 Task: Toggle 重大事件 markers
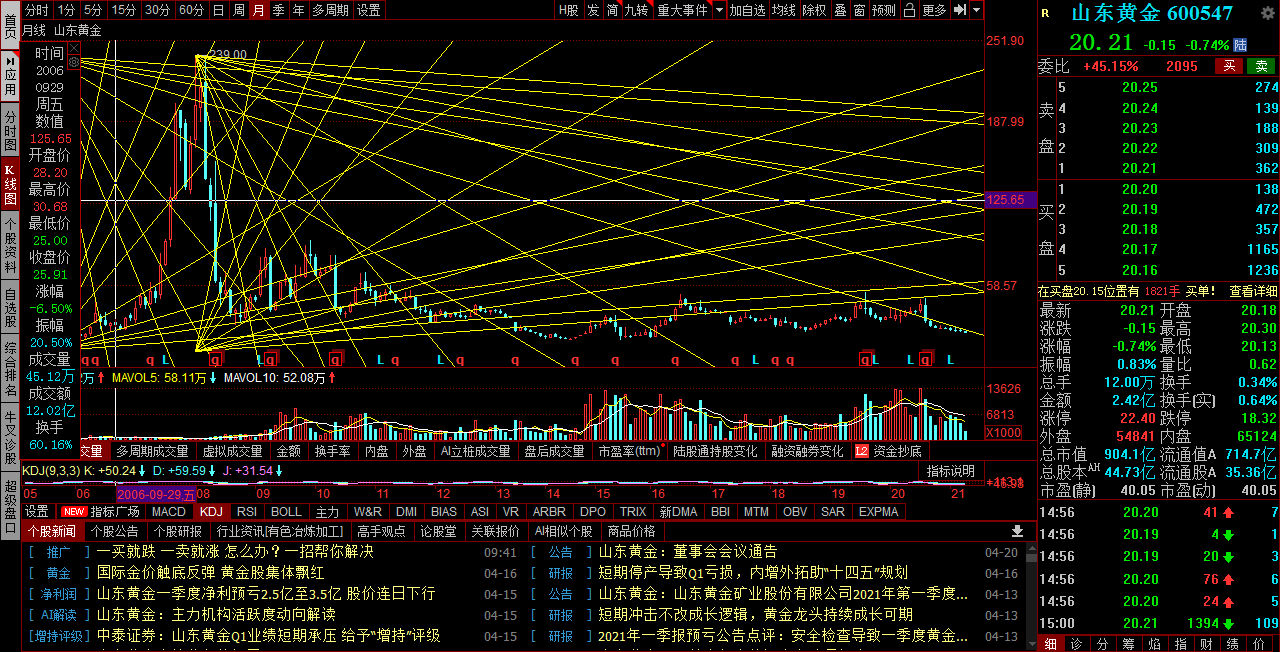(x=682, y=10)
